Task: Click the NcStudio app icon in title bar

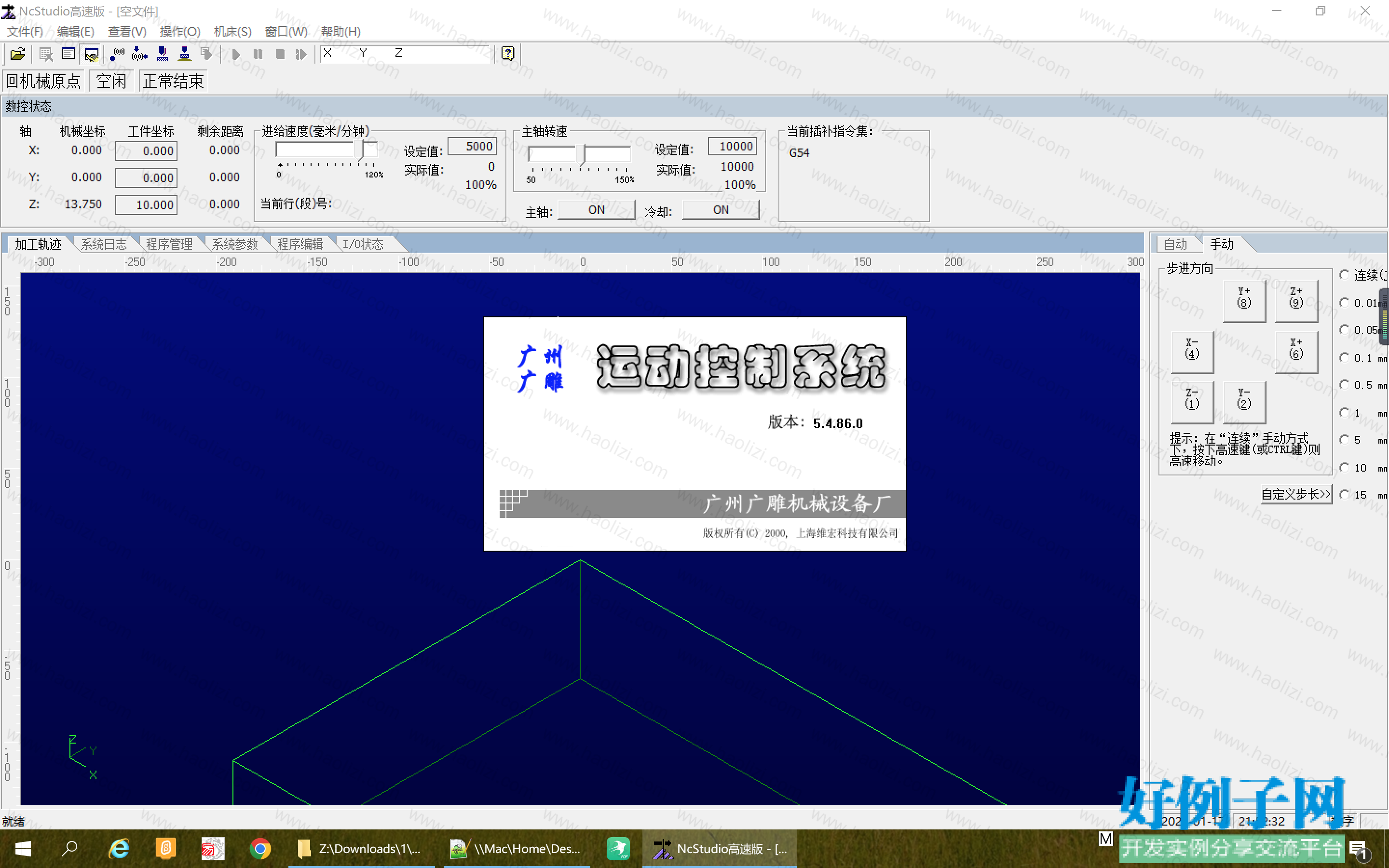Action: pos(9,11)
